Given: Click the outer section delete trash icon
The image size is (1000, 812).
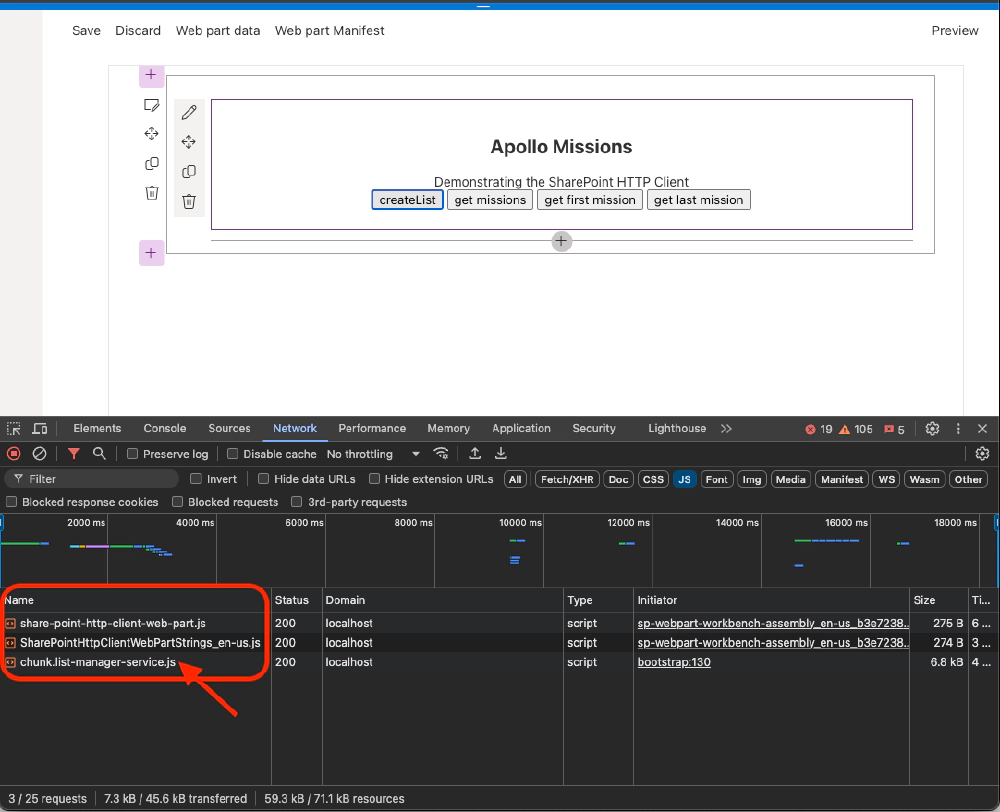Looking at the screenshot, I should pos(151,193).
